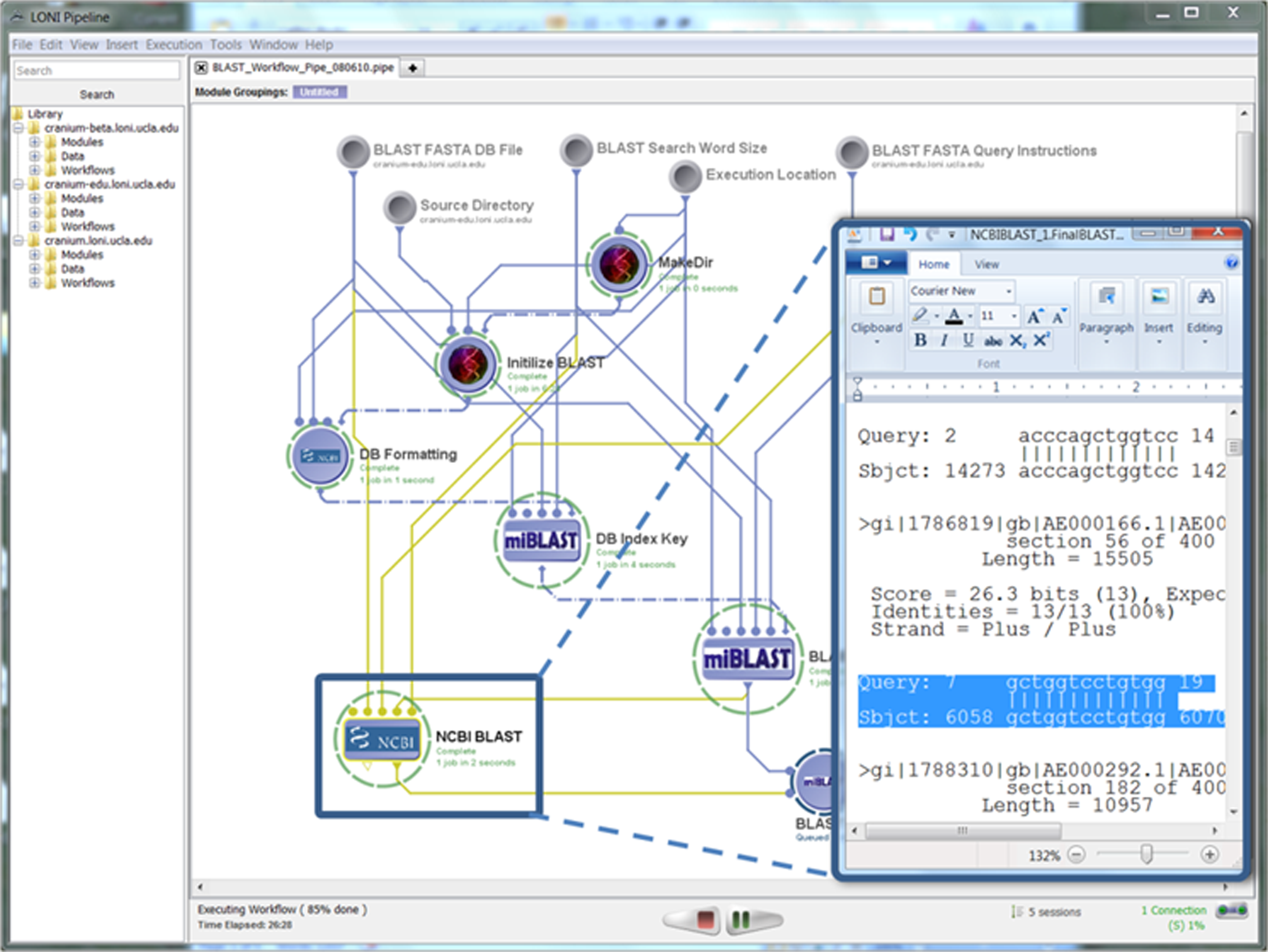Close the BLAST_Workflow_Pipe_080610.pipe tab

click(x=201, y=68)
